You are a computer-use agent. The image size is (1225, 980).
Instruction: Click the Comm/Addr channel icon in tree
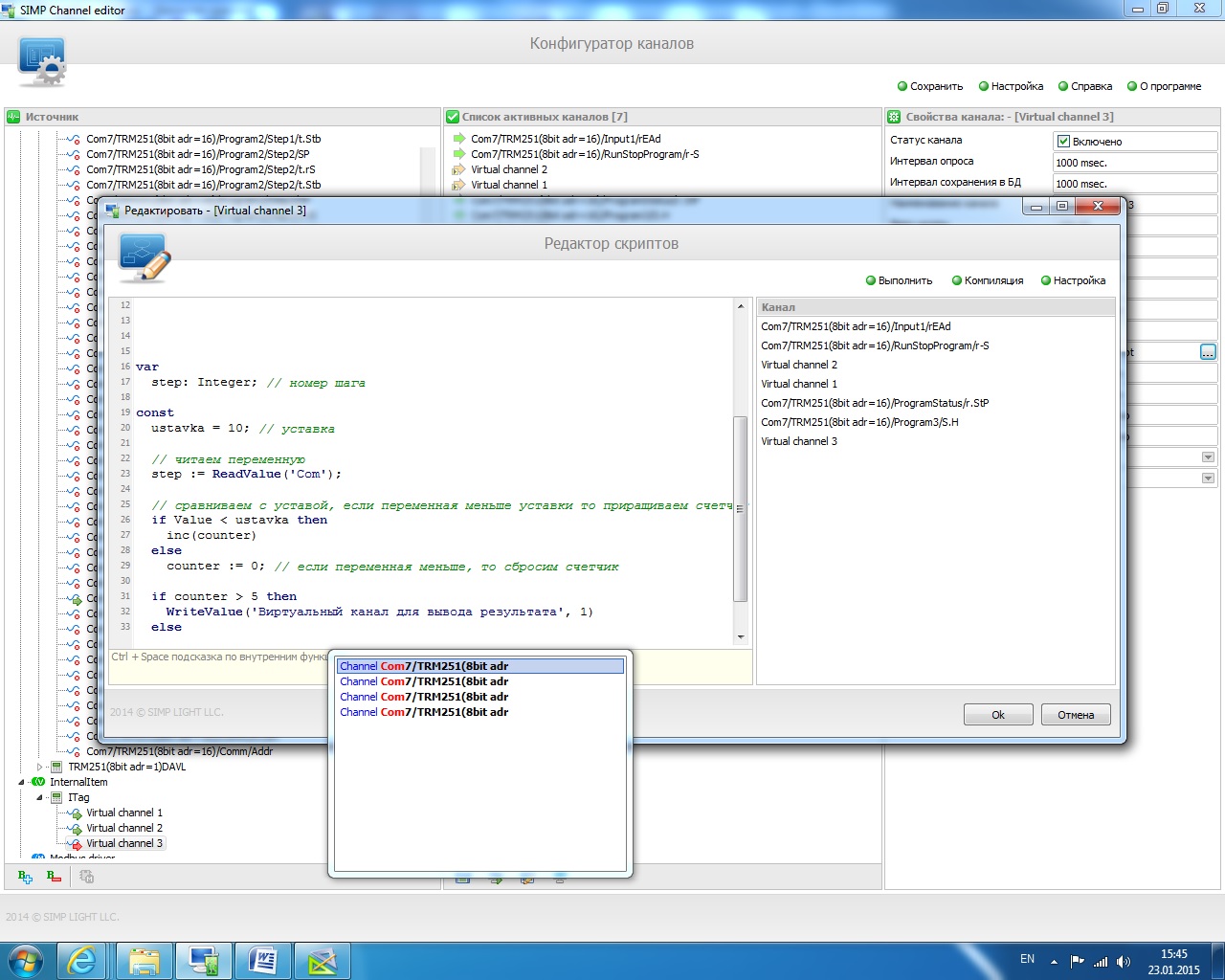click(75, 751)
